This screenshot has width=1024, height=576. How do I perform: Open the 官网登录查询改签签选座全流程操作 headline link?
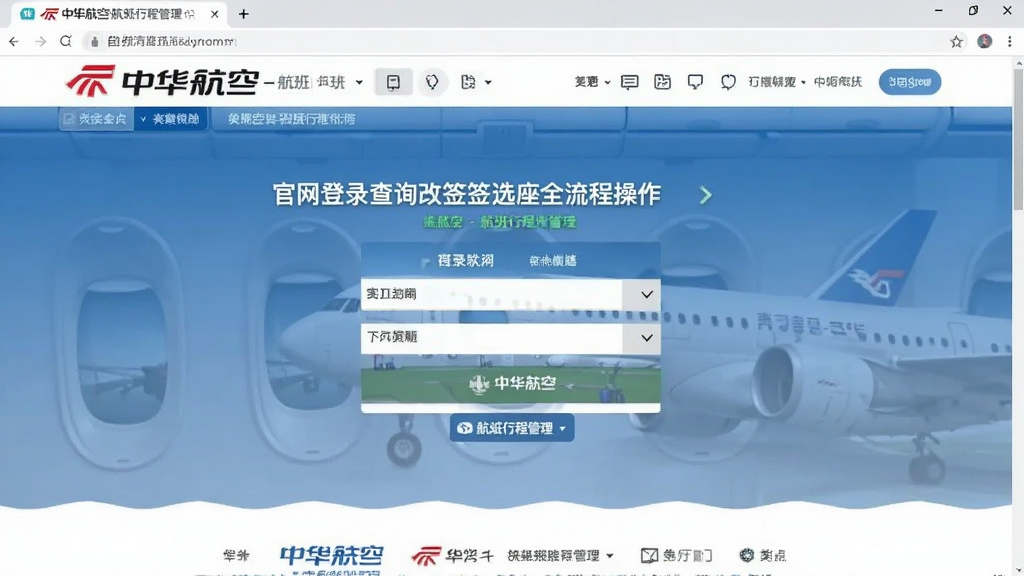click(467, 195)
